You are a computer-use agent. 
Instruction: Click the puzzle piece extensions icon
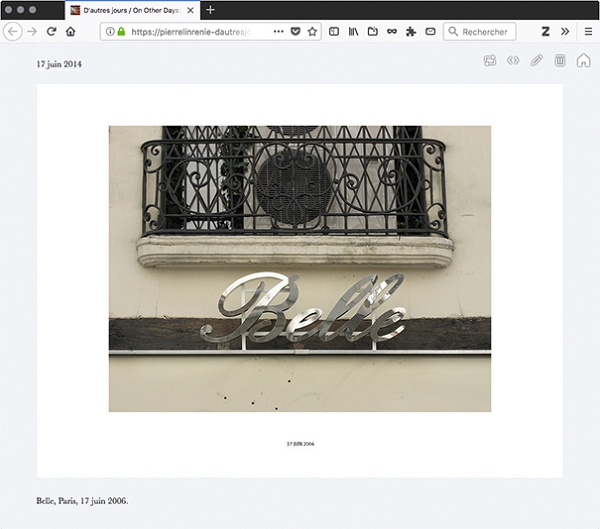410,32
